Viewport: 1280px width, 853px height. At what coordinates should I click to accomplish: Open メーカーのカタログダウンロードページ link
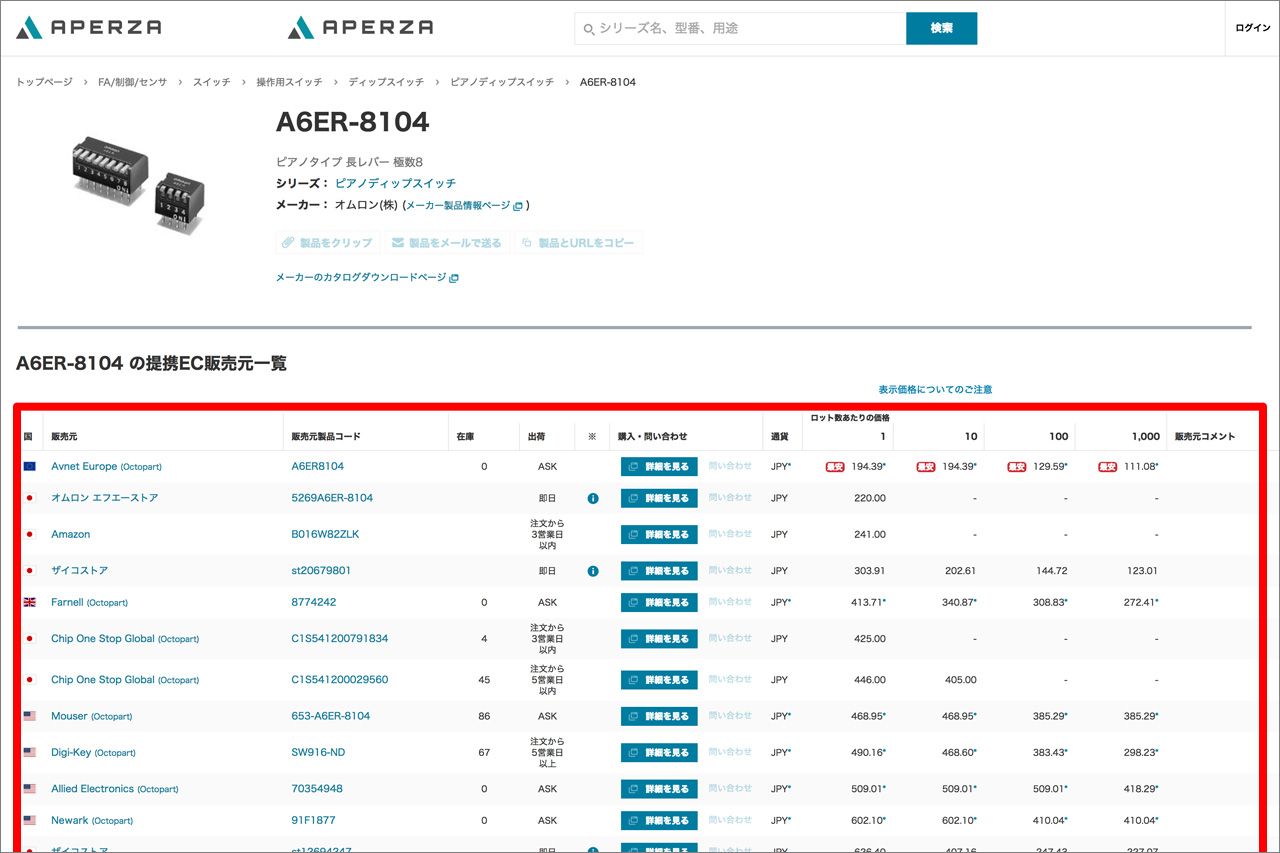click(367, 278)
